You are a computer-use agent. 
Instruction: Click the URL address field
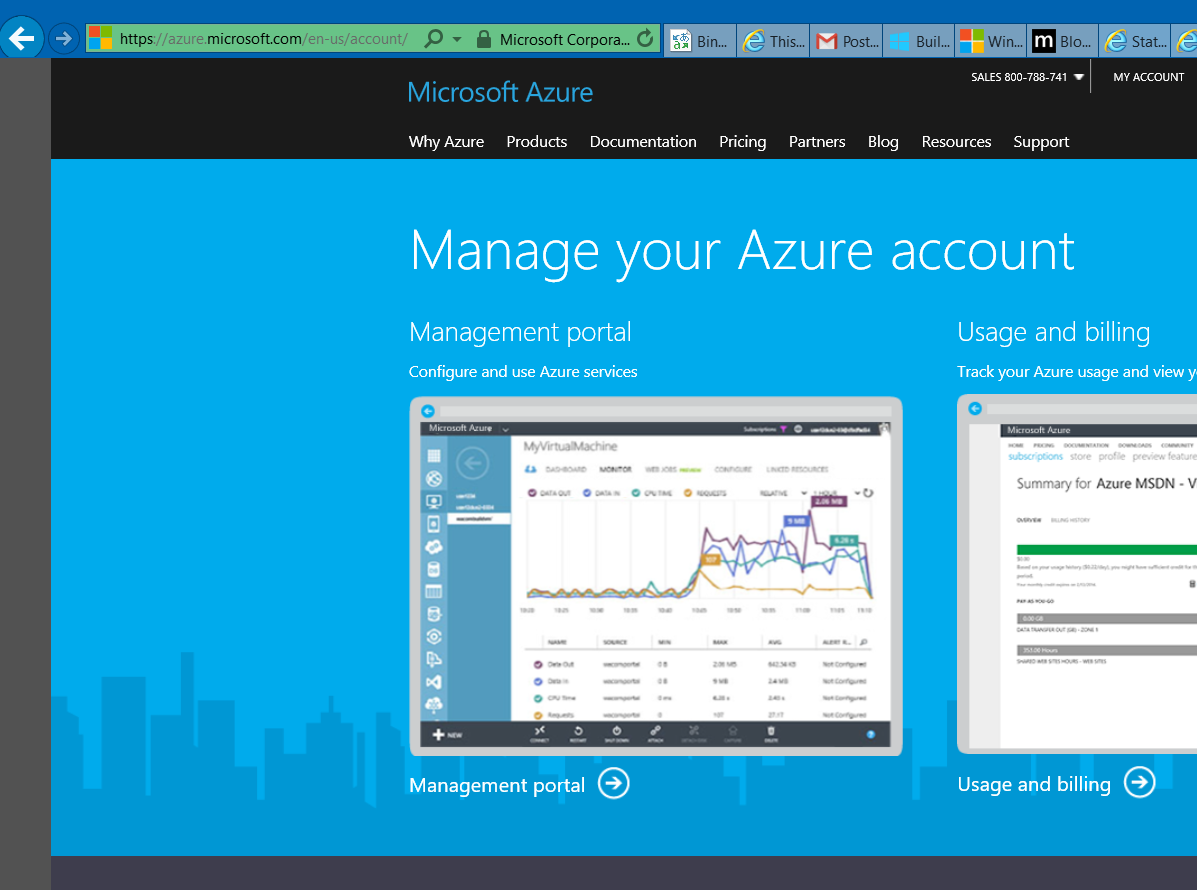(265, 40)
